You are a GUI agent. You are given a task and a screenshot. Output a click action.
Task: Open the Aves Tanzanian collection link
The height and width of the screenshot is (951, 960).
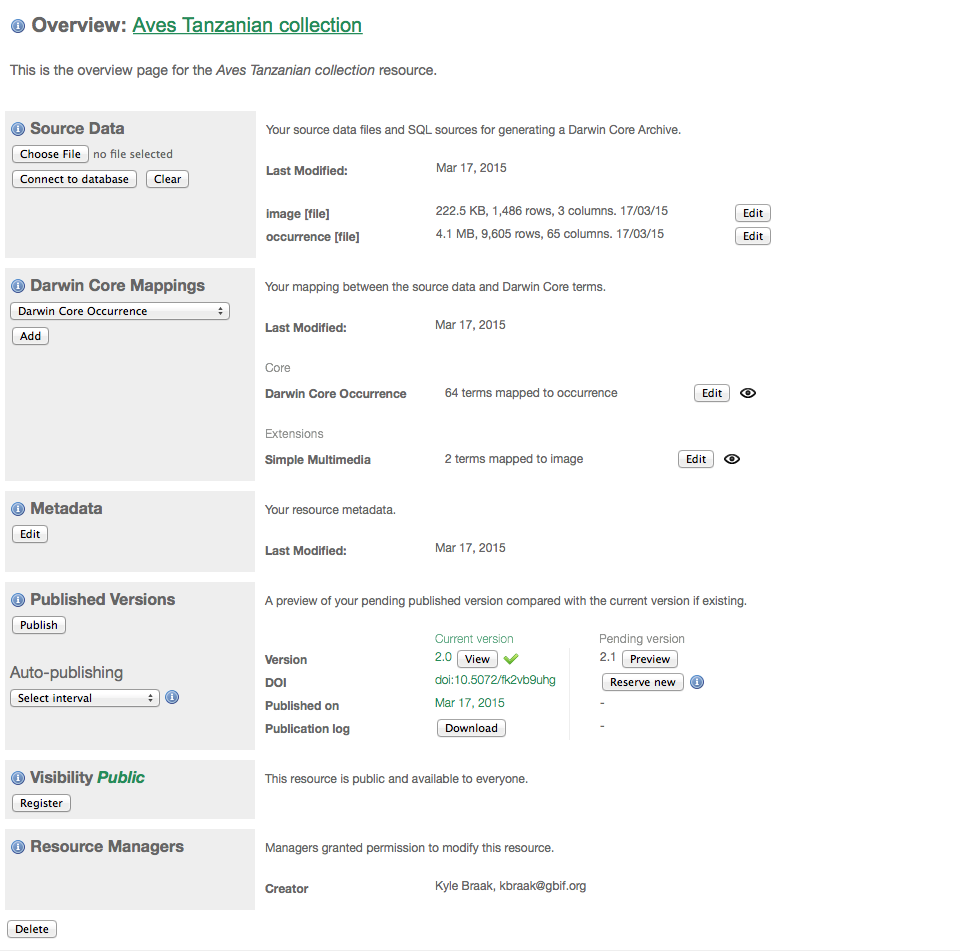click(247, 25)
